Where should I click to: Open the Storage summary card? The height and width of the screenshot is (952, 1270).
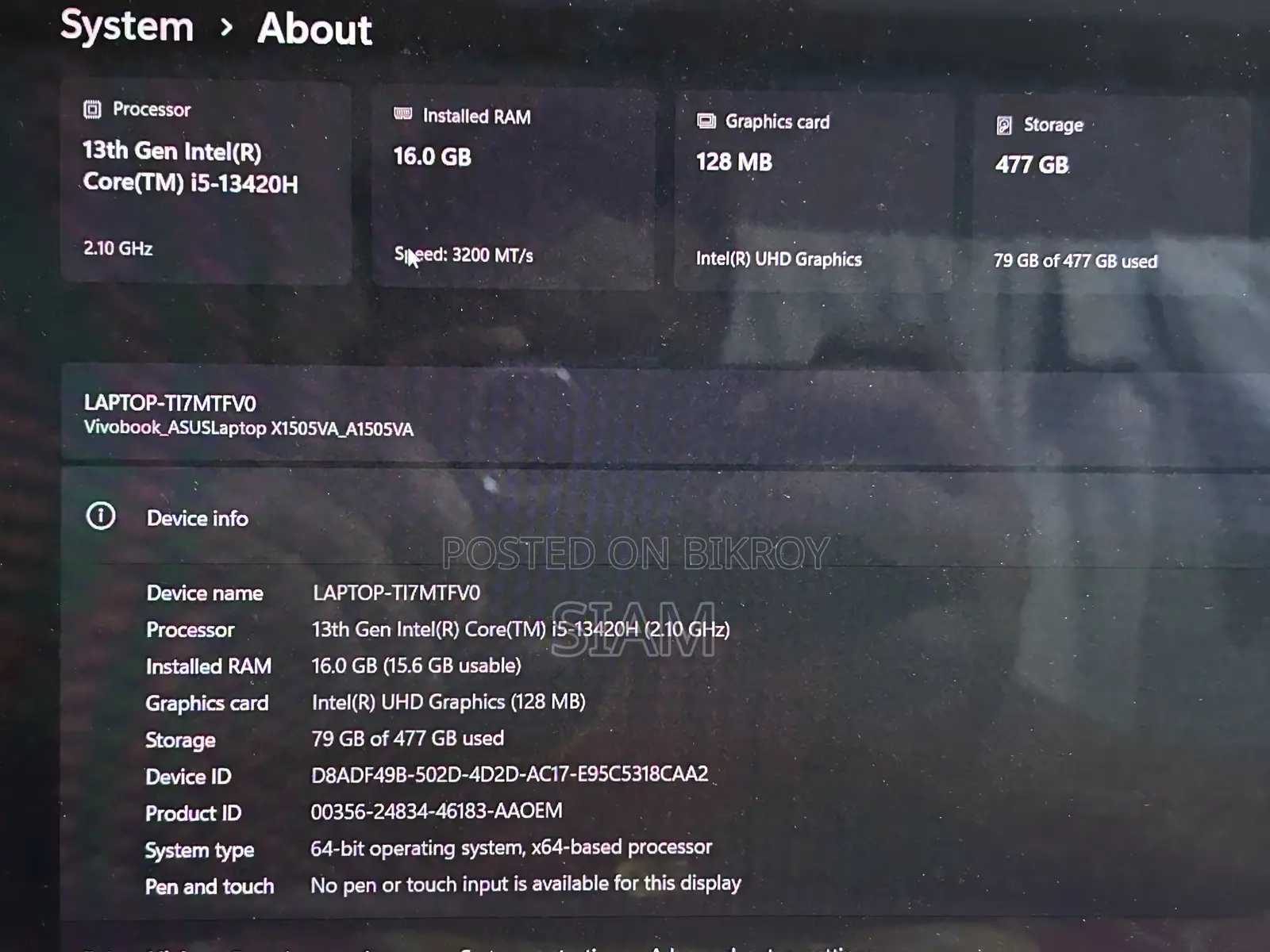tap(1111, 196)
